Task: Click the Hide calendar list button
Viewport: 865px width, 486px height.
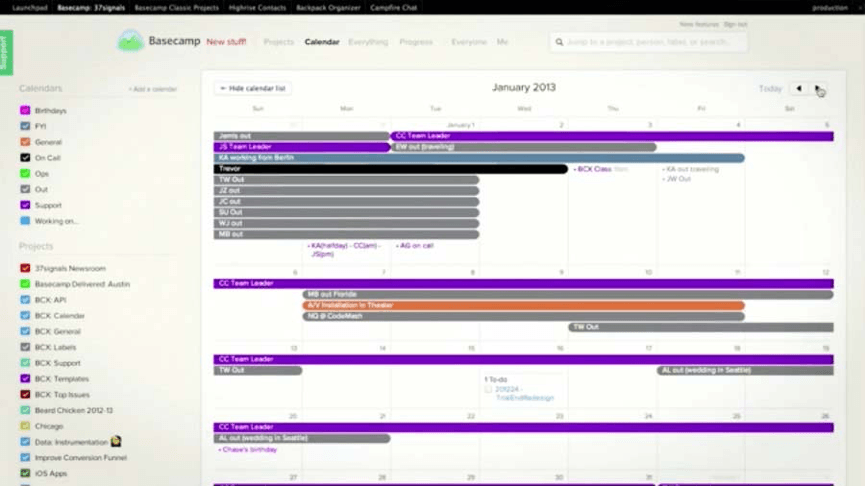Action: 253,88
